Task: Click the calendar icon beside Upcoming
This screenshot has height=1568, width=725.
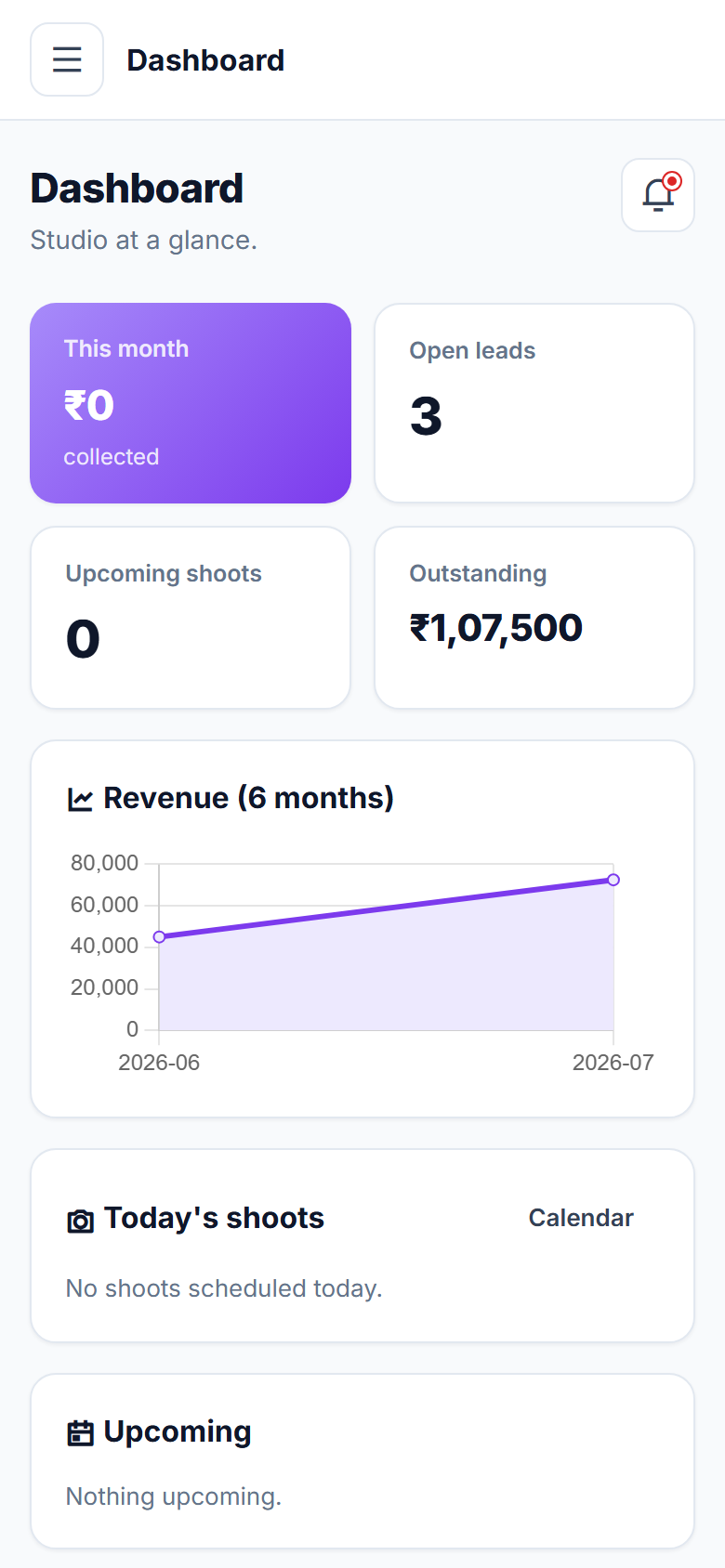Action: (81, 1433)
